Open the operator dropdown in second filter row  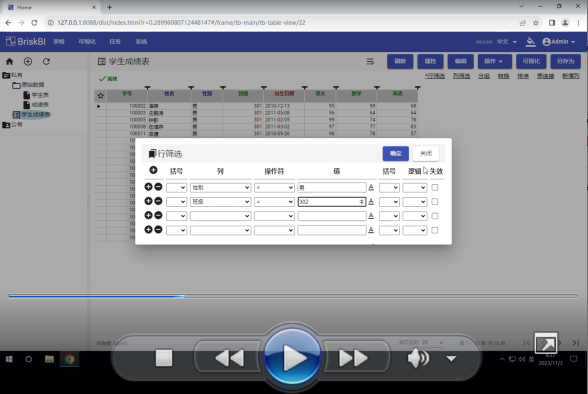[274, 202]
